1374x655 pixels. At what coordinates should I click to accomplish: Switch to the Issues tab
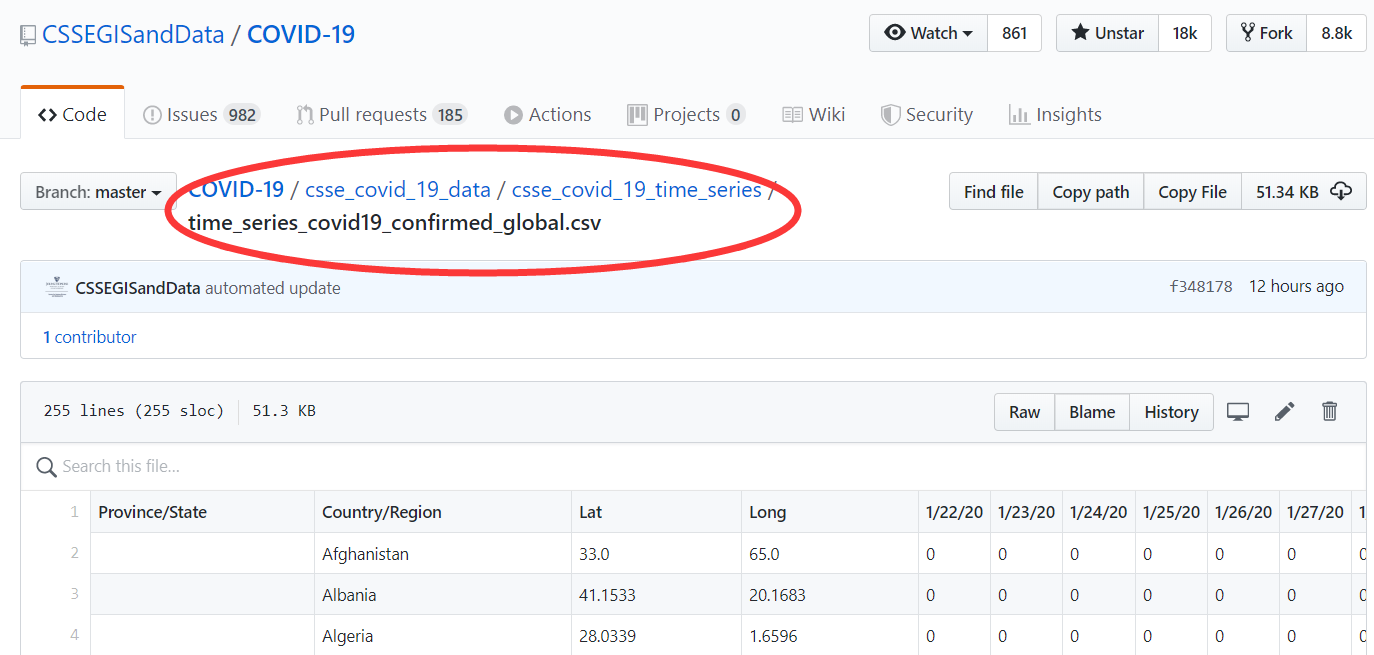pos(201,114)
